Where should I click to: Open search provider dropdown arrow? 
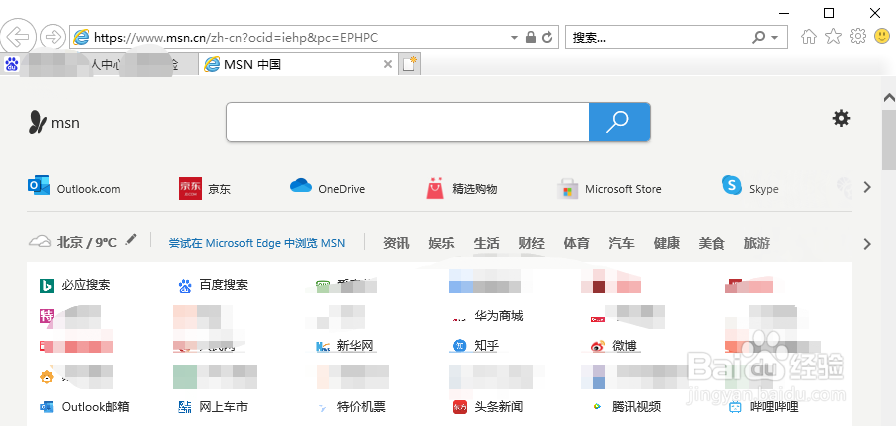click(775, 38)
